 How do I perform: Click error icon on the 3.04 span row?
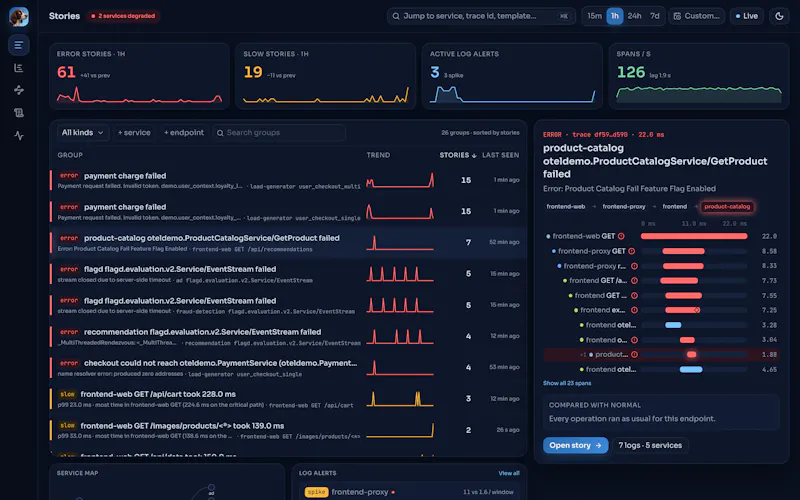pos(634,340)
